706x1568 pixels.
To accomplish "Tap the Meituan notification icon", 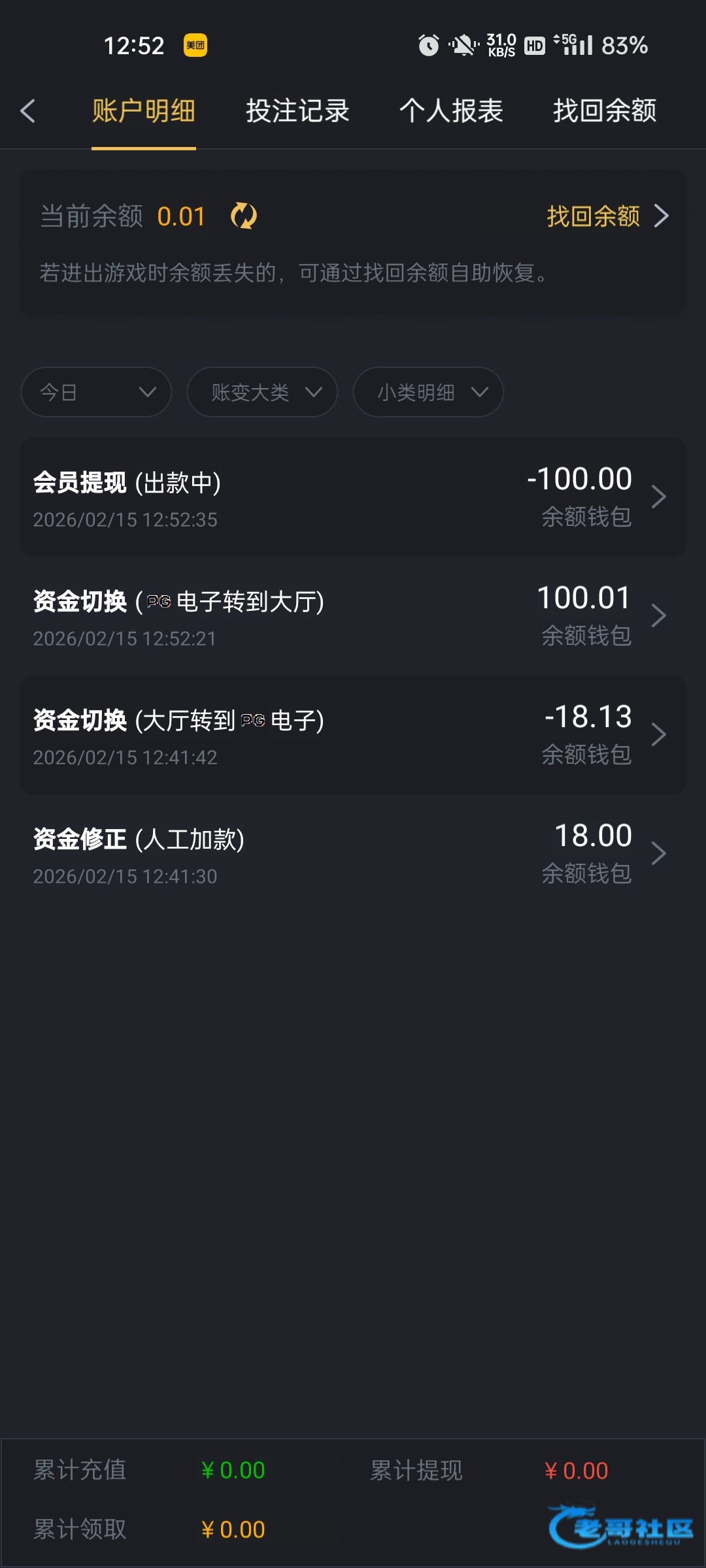I will 195,45.
